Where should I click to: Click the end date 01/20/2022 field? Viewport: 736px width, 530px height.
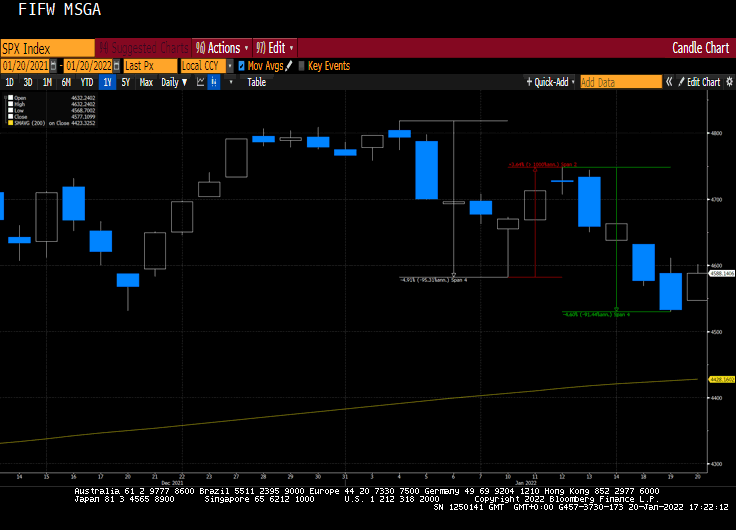pyautogui.click(x=89, y=66)
